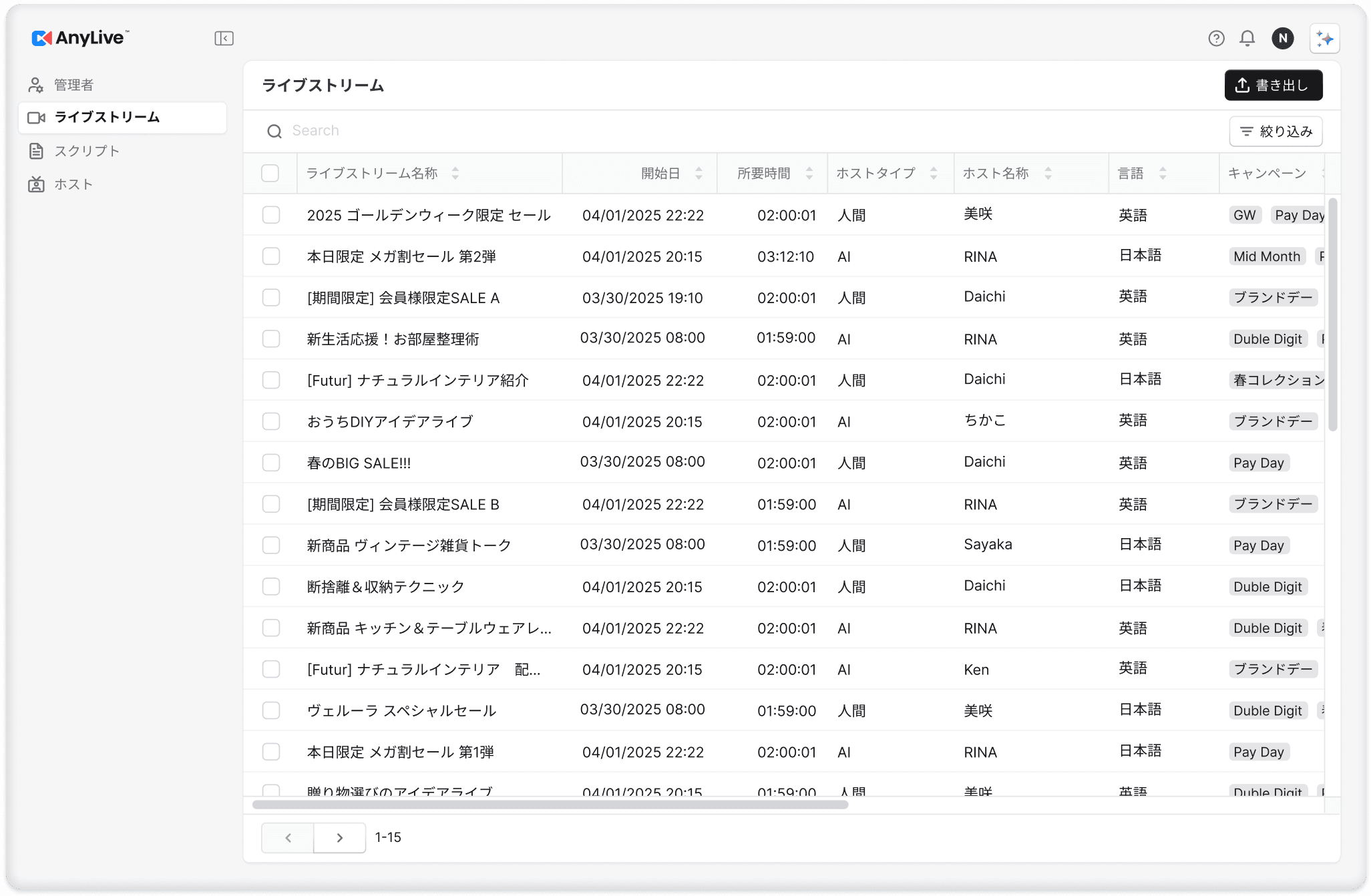Click the AnyLive logo
The height and width of the screenshot is (896, 1371).
click(x=80, y=38)
